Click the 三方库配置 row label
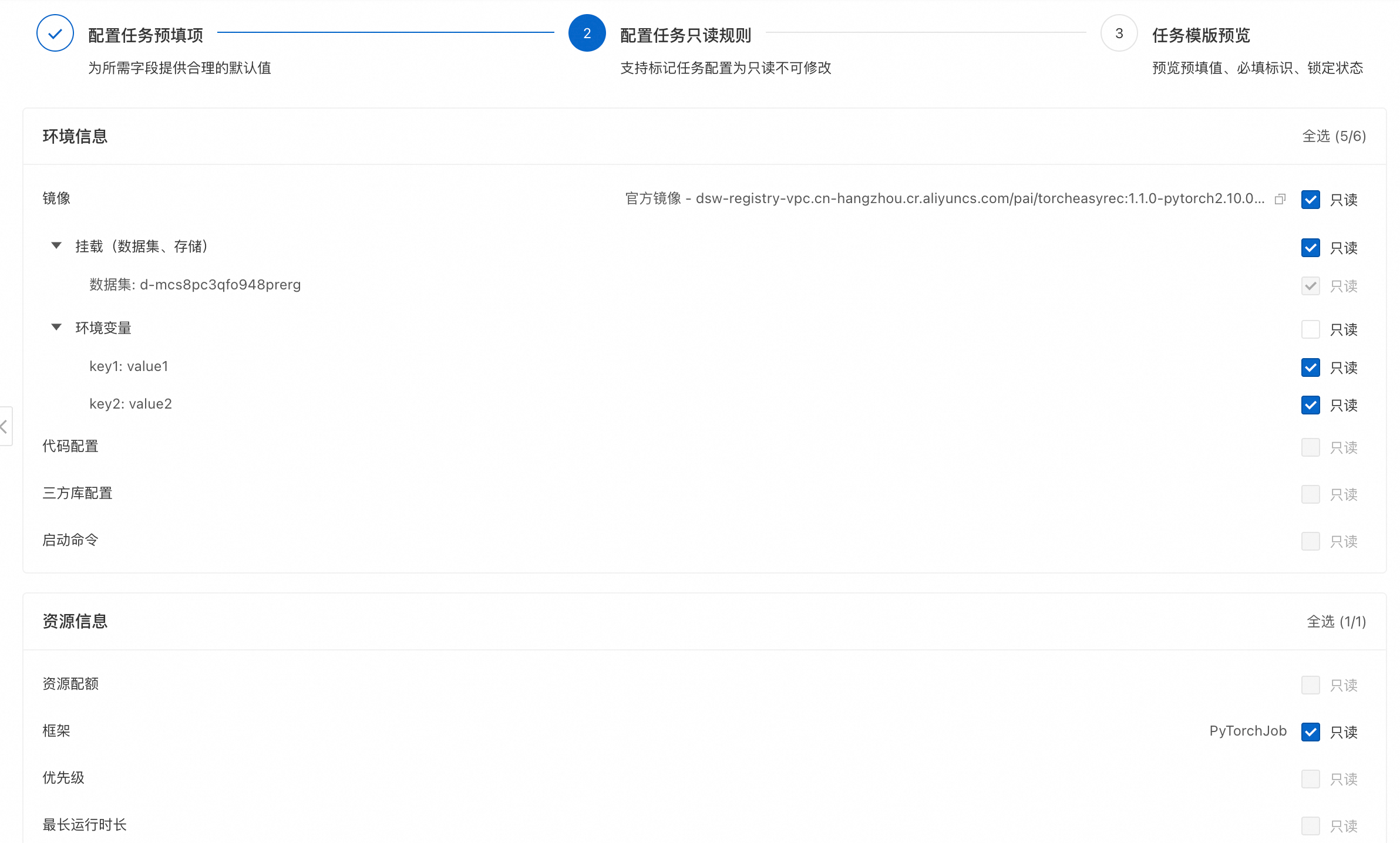1400x843 pixels. click(78, 493)
